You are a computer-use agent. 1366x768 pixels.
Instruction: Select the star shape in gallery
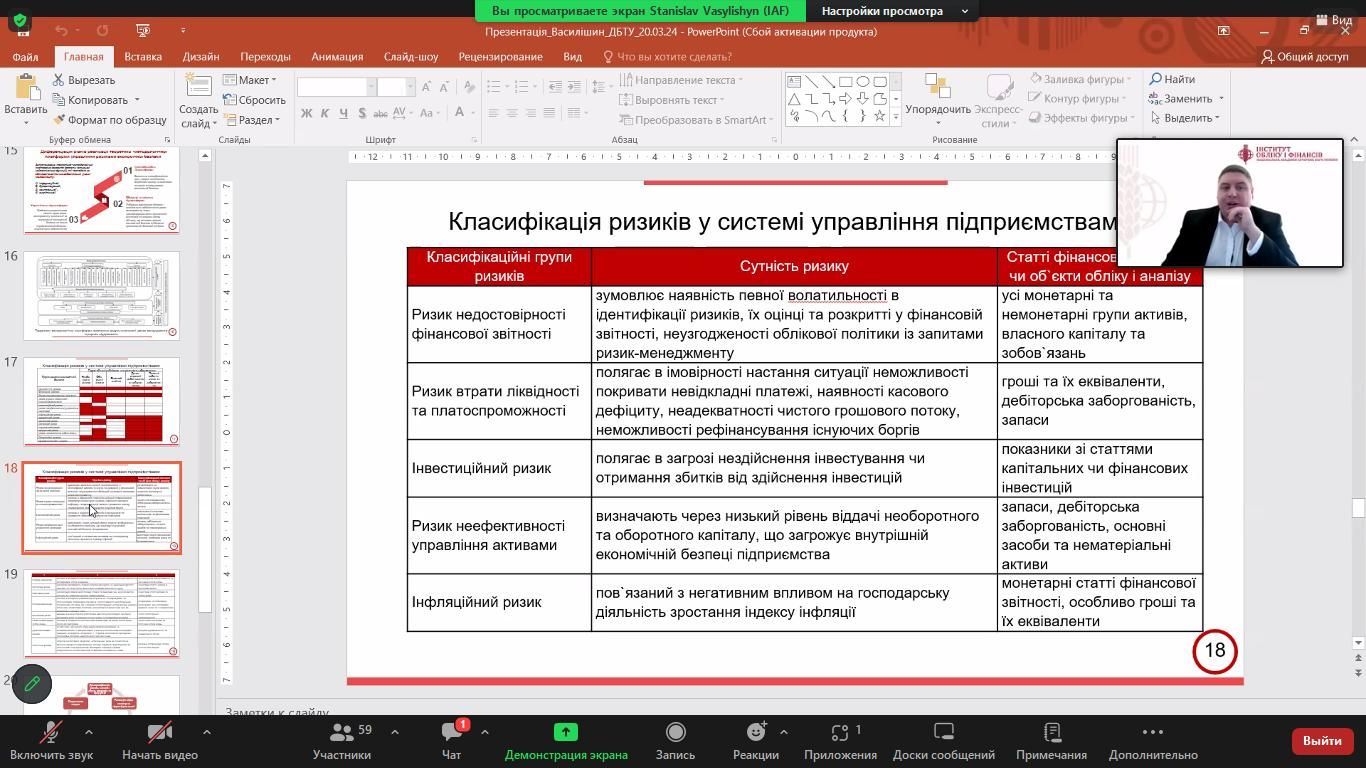coord(880,116)
